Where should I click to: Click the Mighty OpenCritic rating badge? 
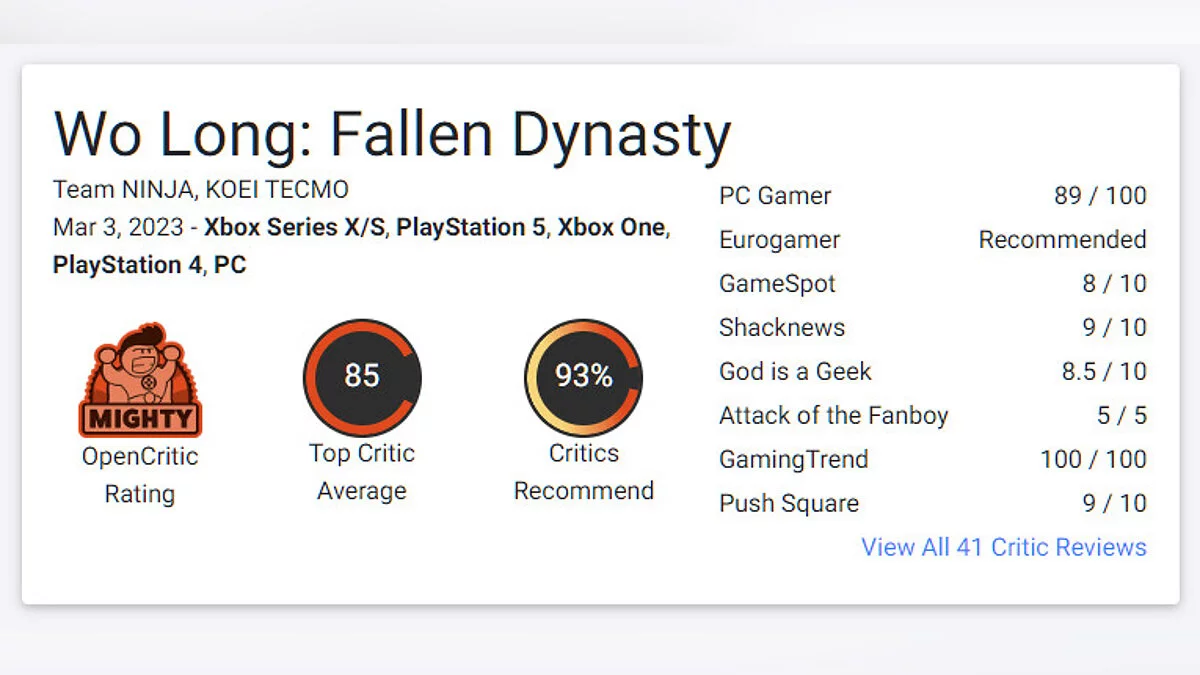tap(139, 381)
